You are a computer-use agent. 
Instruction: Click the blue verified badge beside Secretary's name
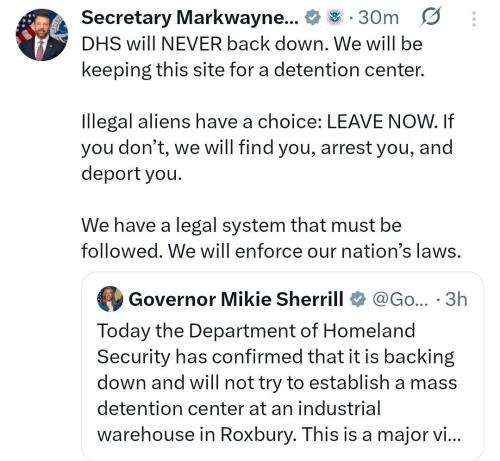[x=313, y=18]
